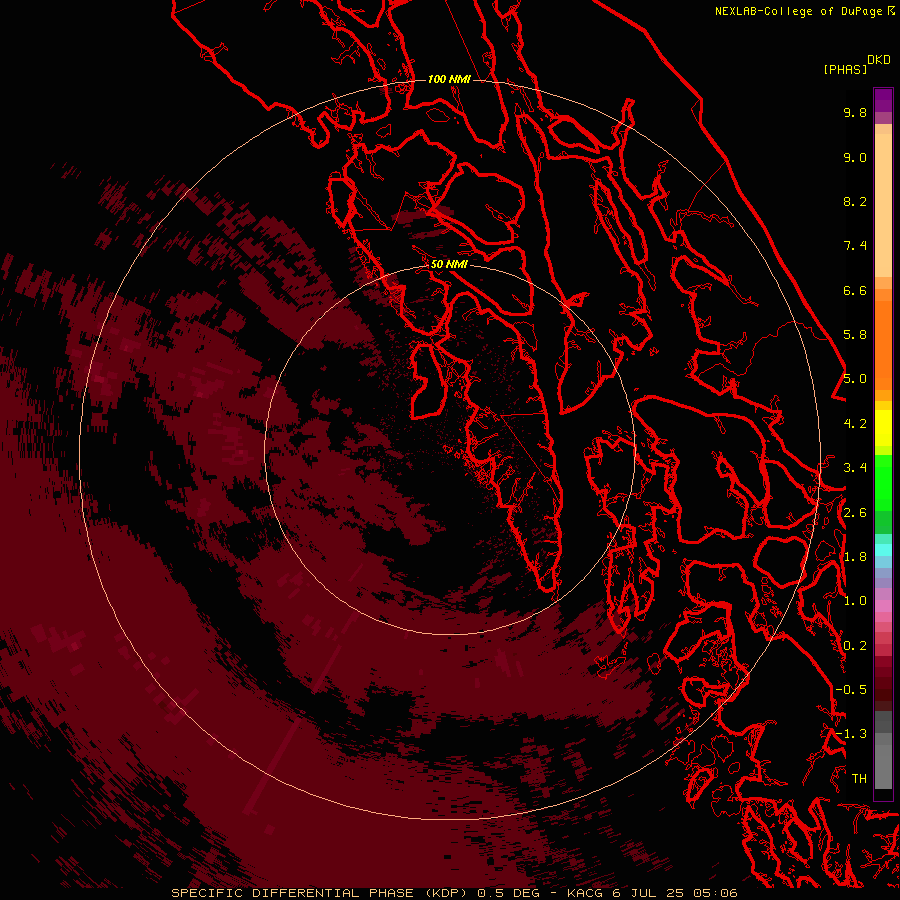The height and width of the screenshot is (900, 900).
Task: Click the purple top color bar segment
Action: point(883,100)
